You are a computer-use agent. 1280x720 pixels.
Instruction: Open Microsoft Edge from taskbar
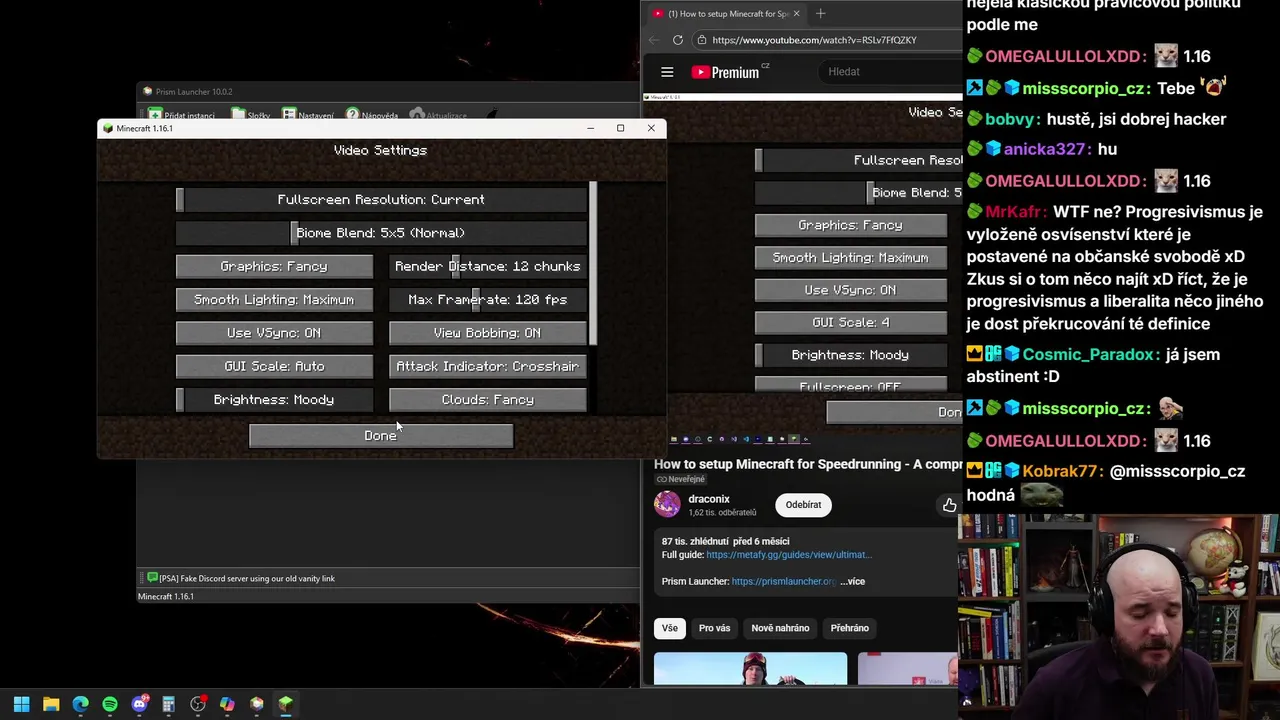click(80, 704)
